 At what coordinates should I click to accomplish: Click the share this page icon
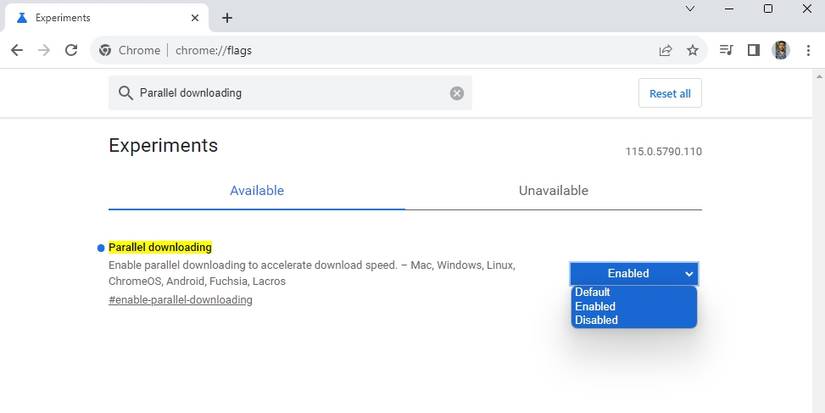pos(665,50)
